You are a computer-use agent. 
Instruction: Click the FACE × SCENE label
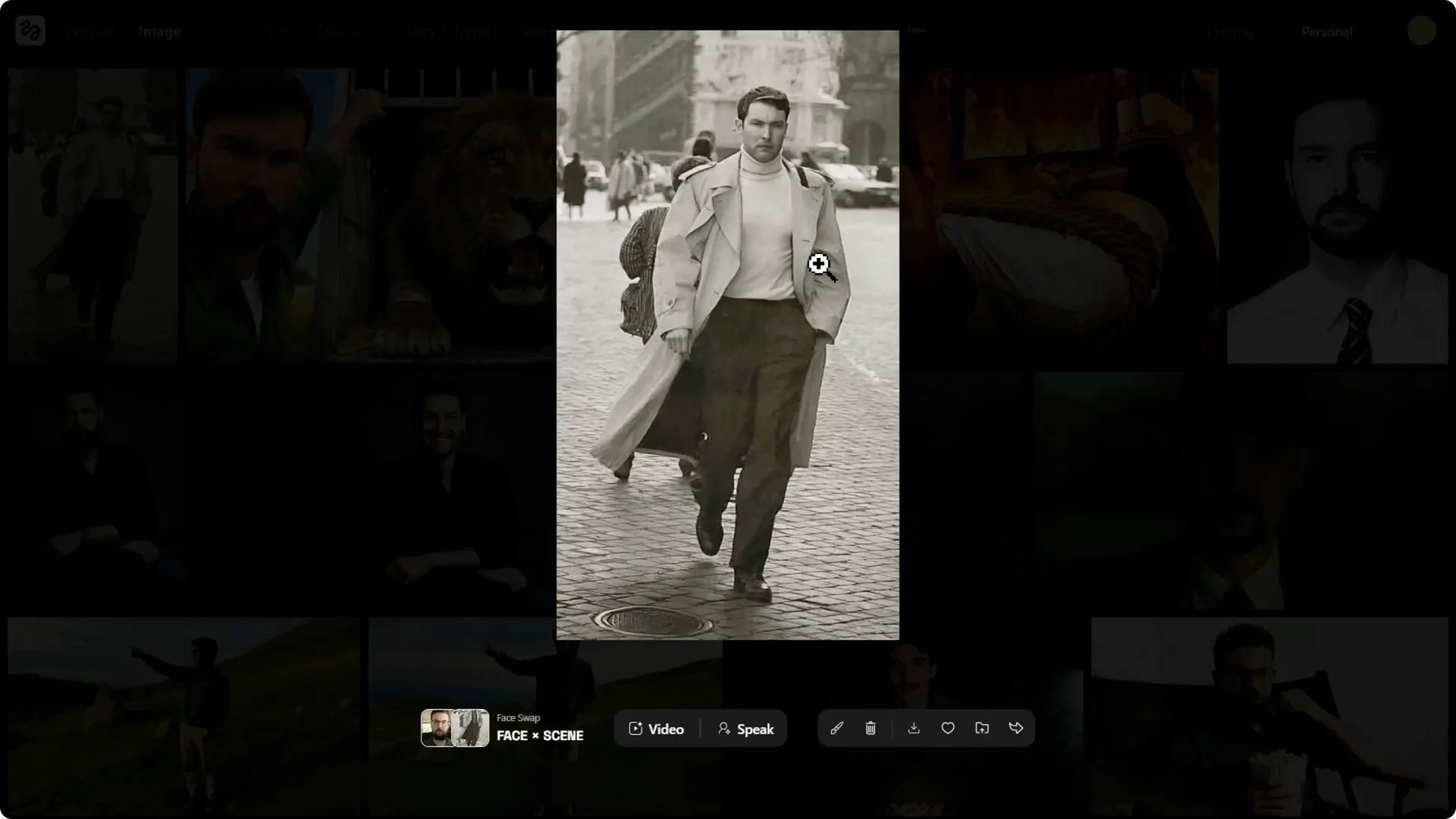(x=540, y=736)
